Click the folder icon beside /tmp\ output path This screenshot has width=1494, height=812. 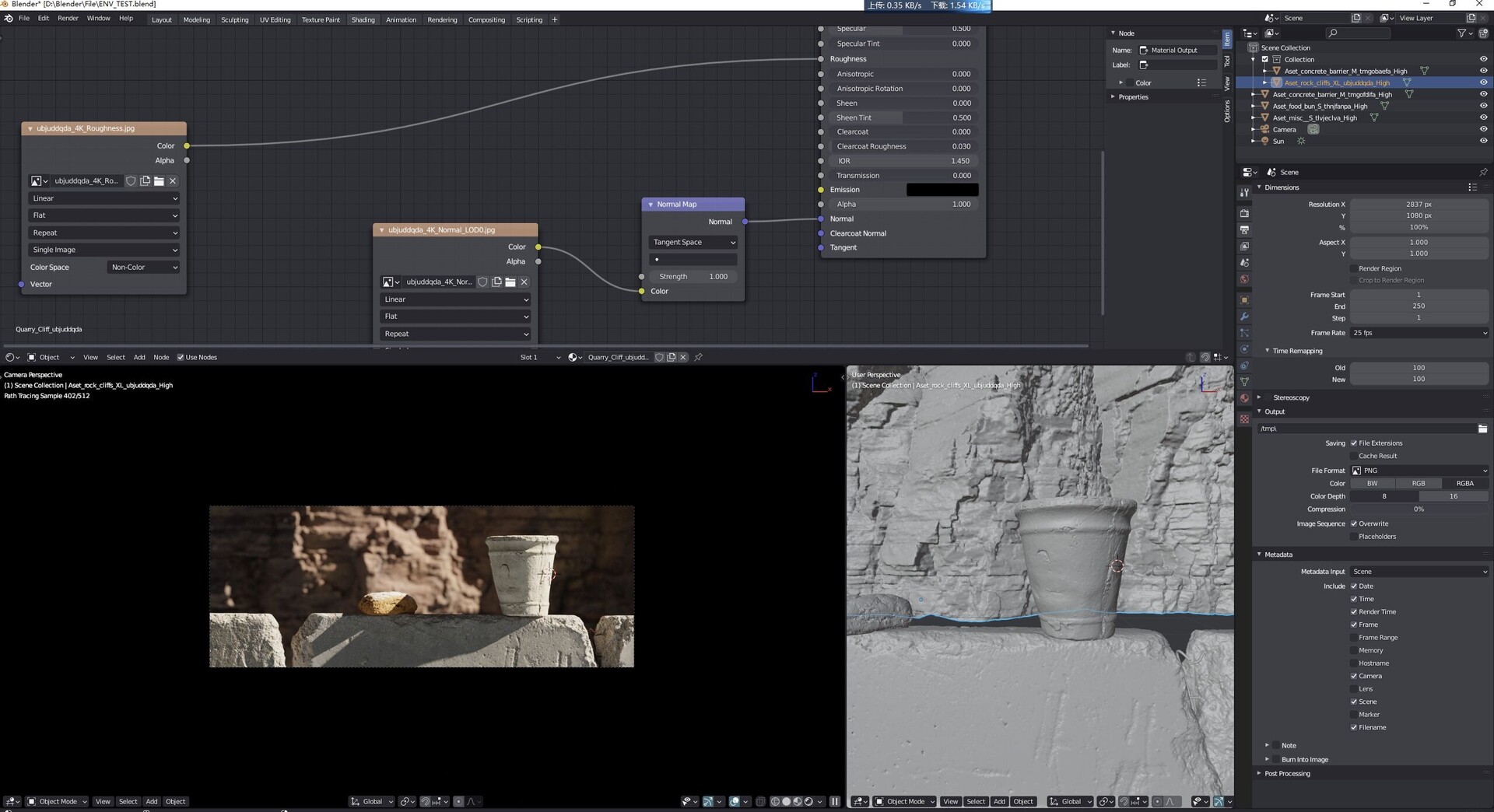coord(1482,429)
